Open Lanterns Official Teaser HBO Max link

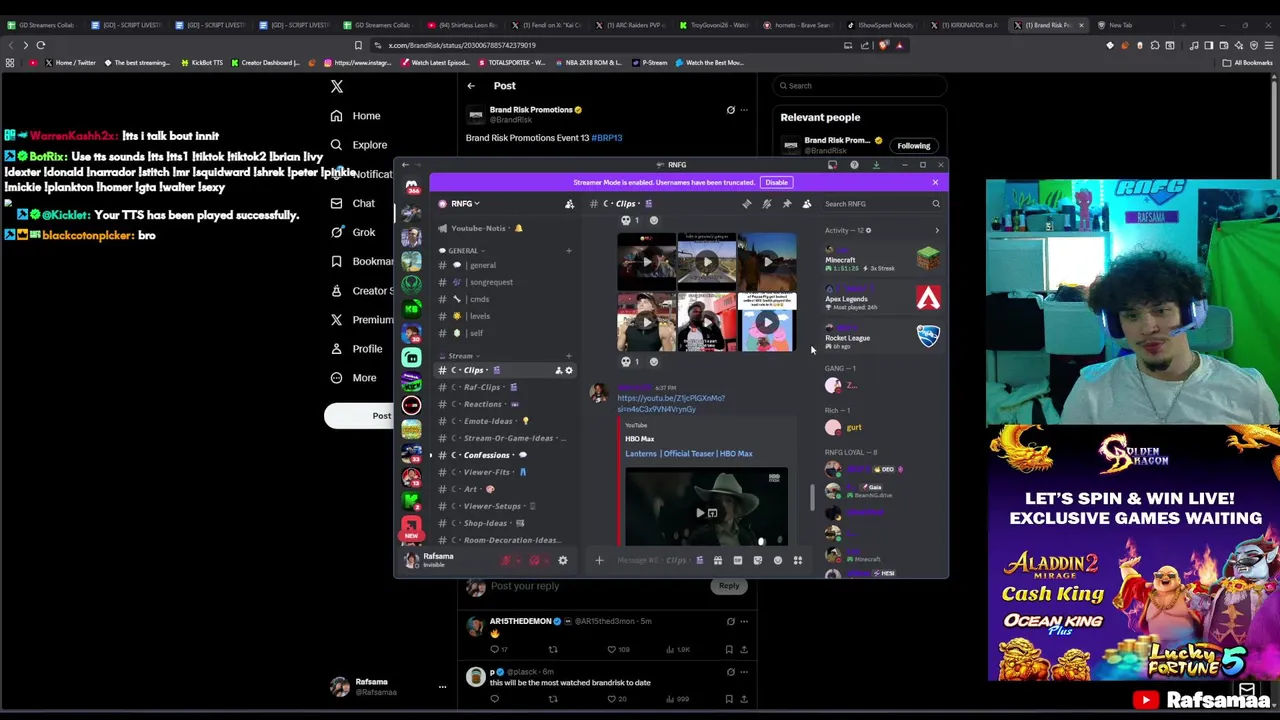tap(689, 454)
